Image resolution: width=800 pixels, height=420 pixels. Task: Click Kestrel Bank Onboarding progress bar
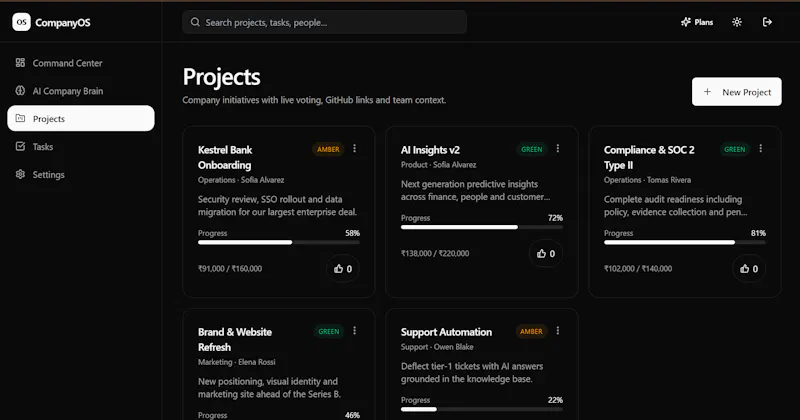click(279, 242)
